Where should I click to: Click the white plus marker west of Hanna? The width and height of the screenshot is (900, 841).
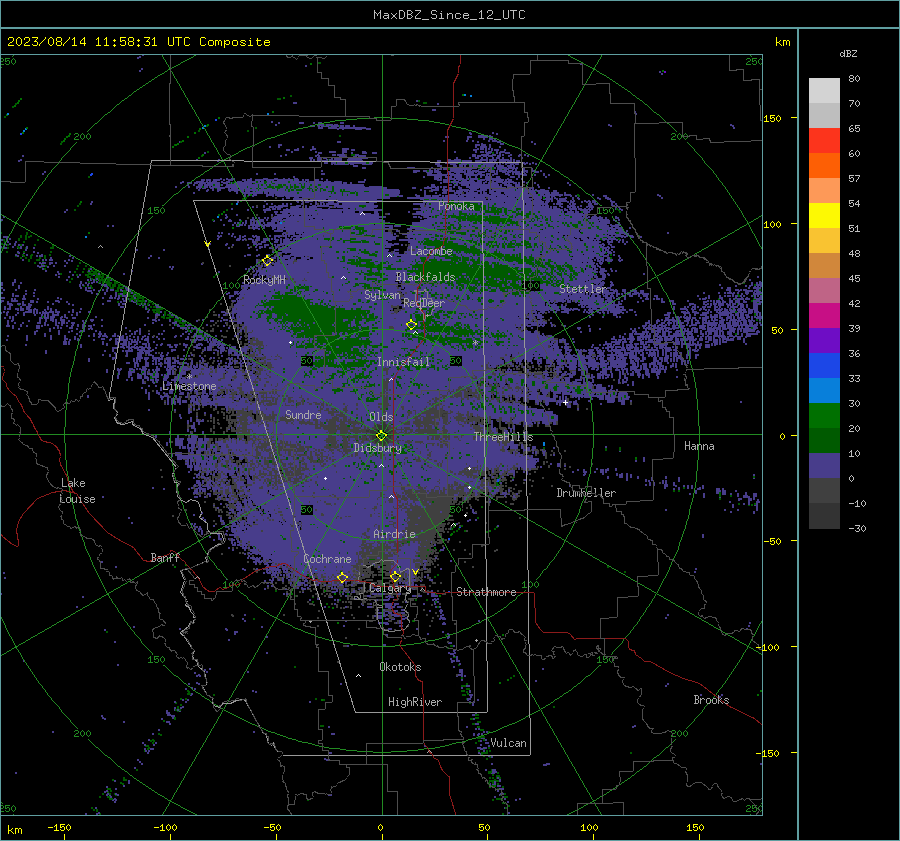[x=565, y=402]
